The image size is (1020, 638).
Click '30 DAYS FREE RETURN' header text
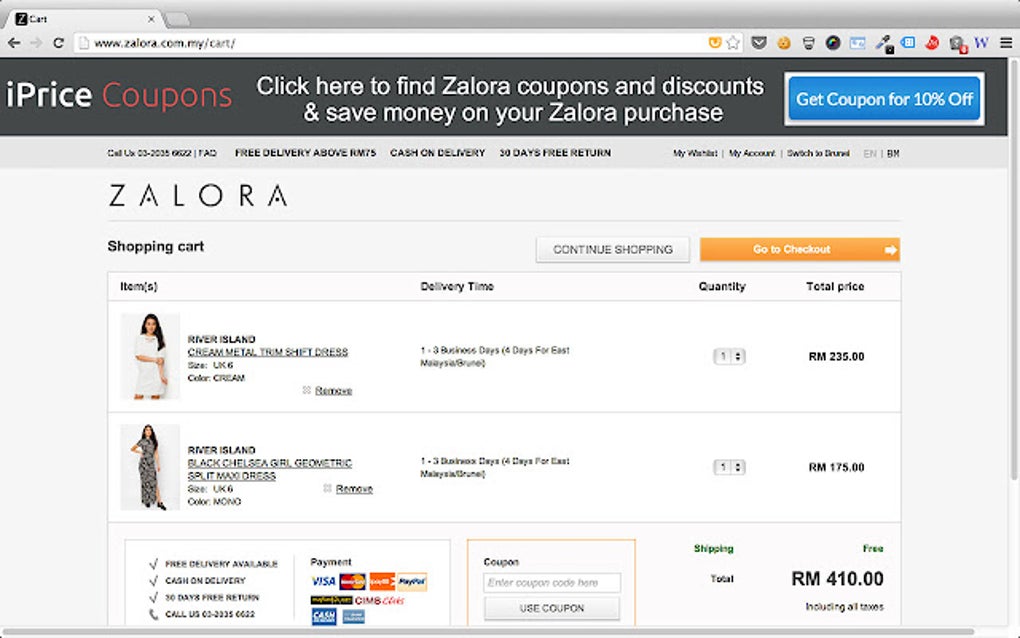click(x=555, y=153)
